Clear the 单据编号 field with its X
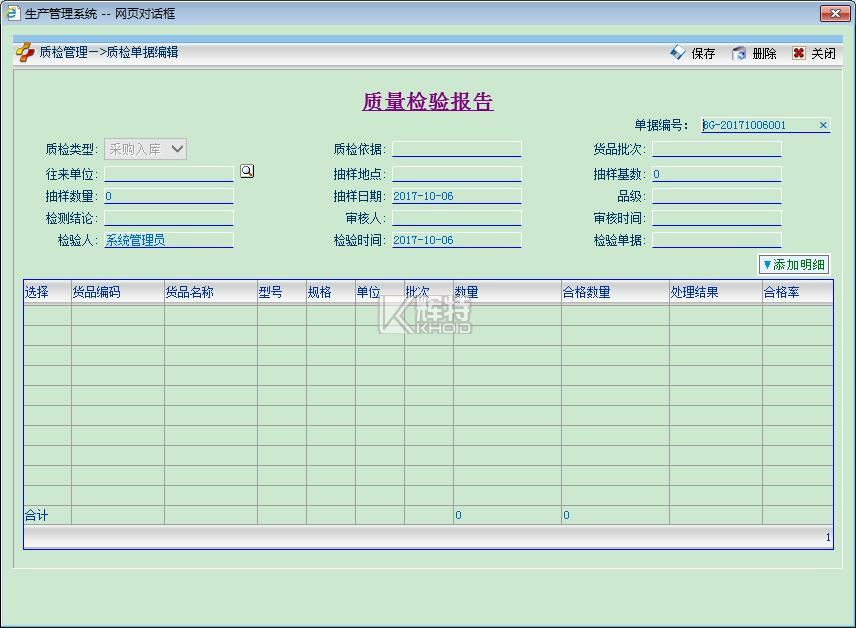This screenshot has width=856, height=628. [823, 125]
